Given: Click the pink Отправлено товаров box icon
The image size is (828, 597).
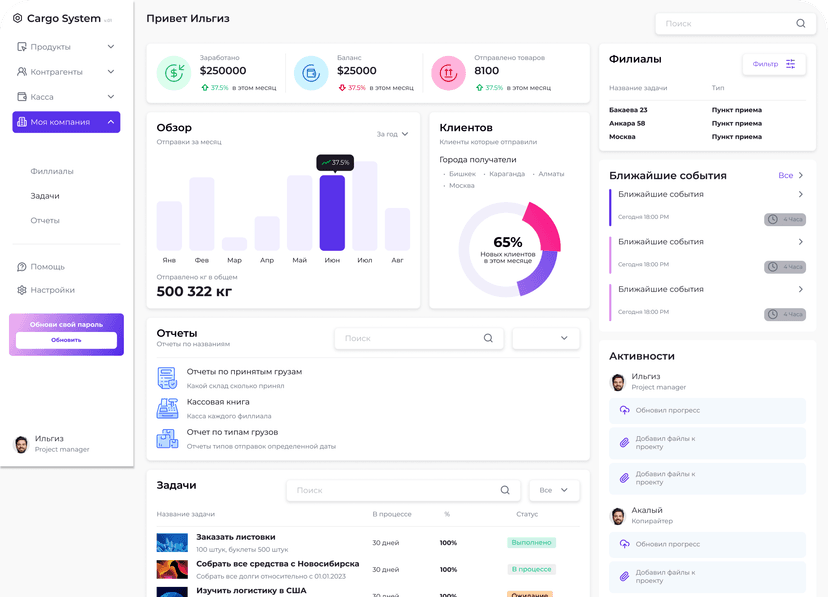Looking at the screenshot, I should pyautogui.click(x=448, y=73).
